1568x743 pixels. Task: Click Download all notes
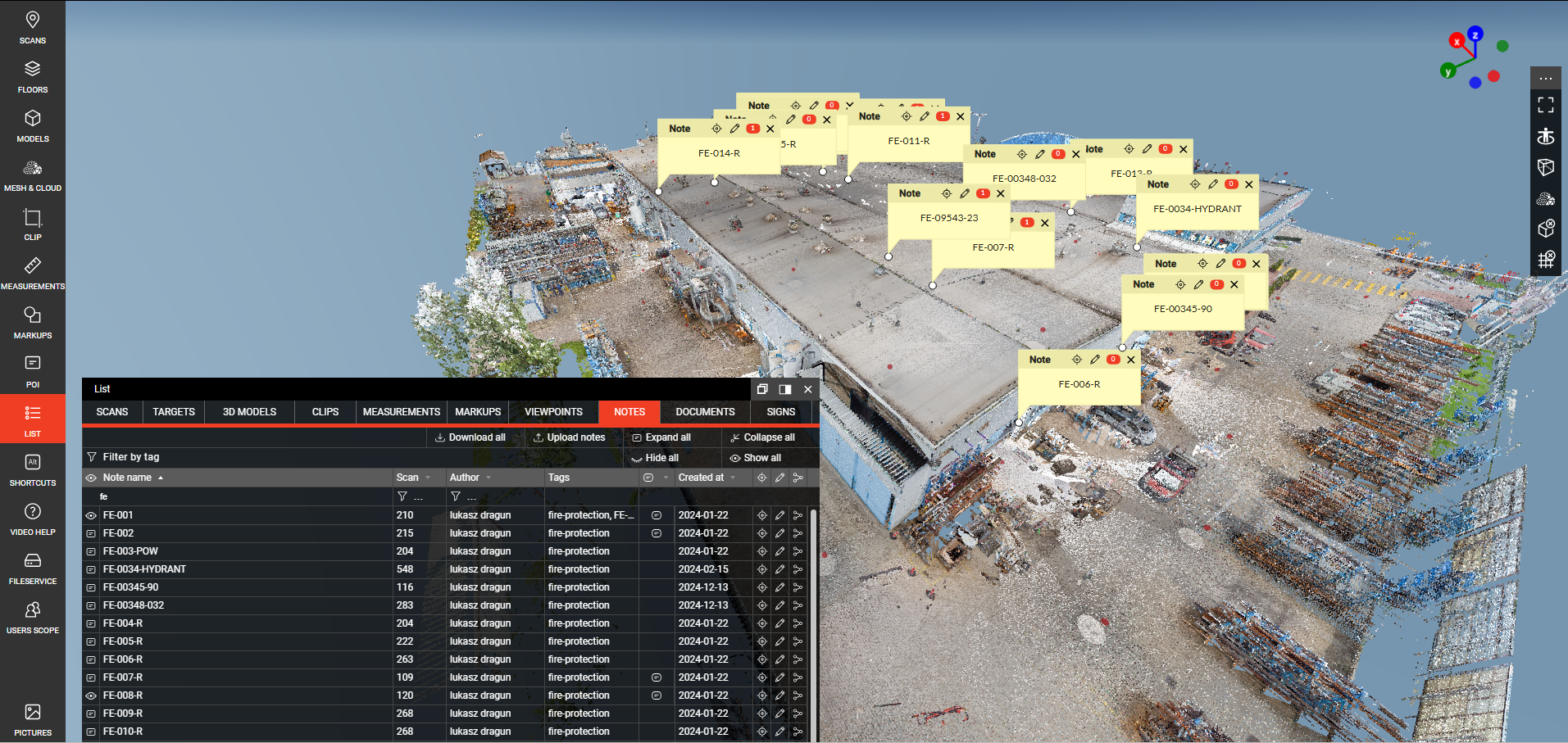point(471,437)
